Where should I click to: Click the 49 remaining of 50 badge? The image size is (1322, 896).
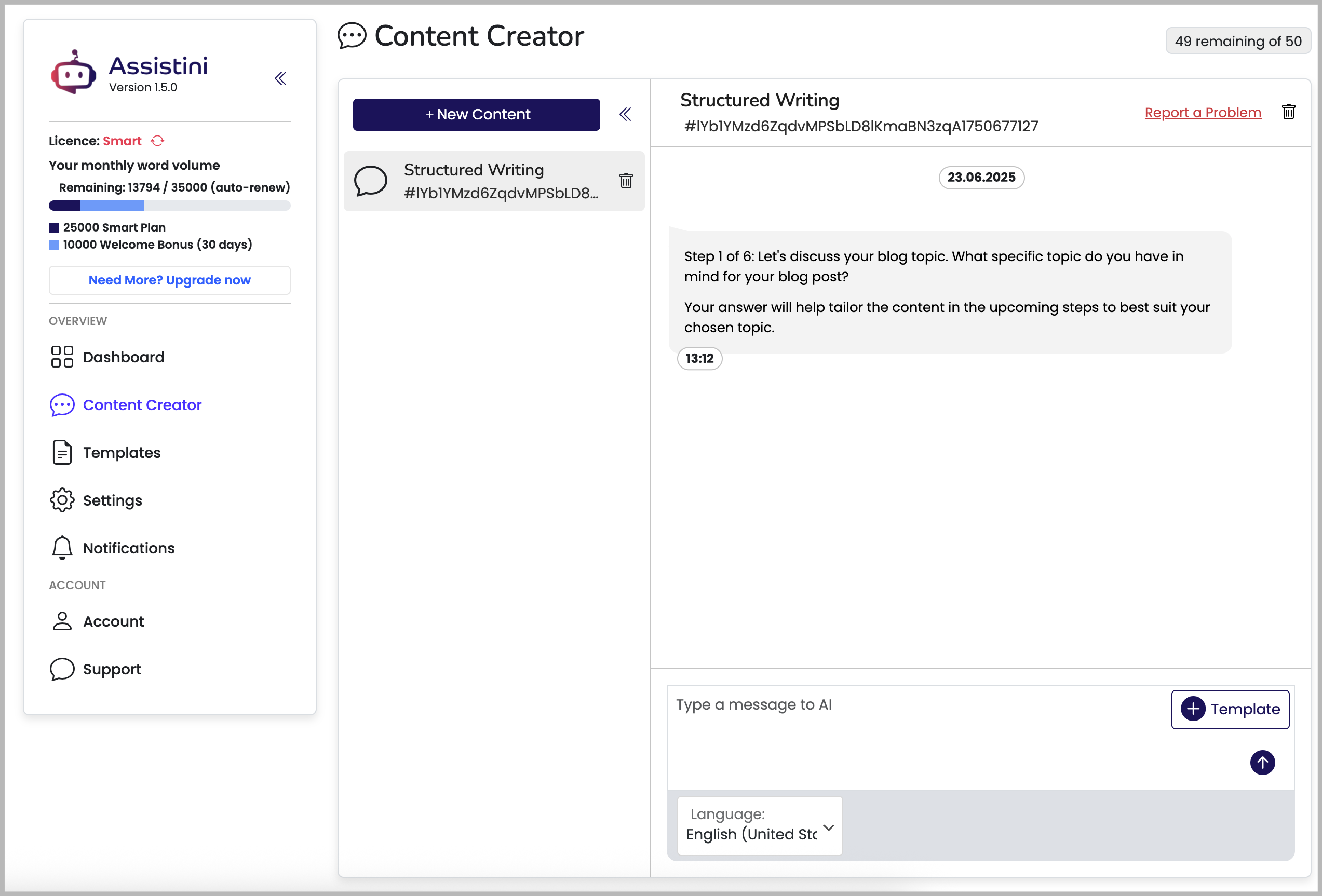(1238, 41)
